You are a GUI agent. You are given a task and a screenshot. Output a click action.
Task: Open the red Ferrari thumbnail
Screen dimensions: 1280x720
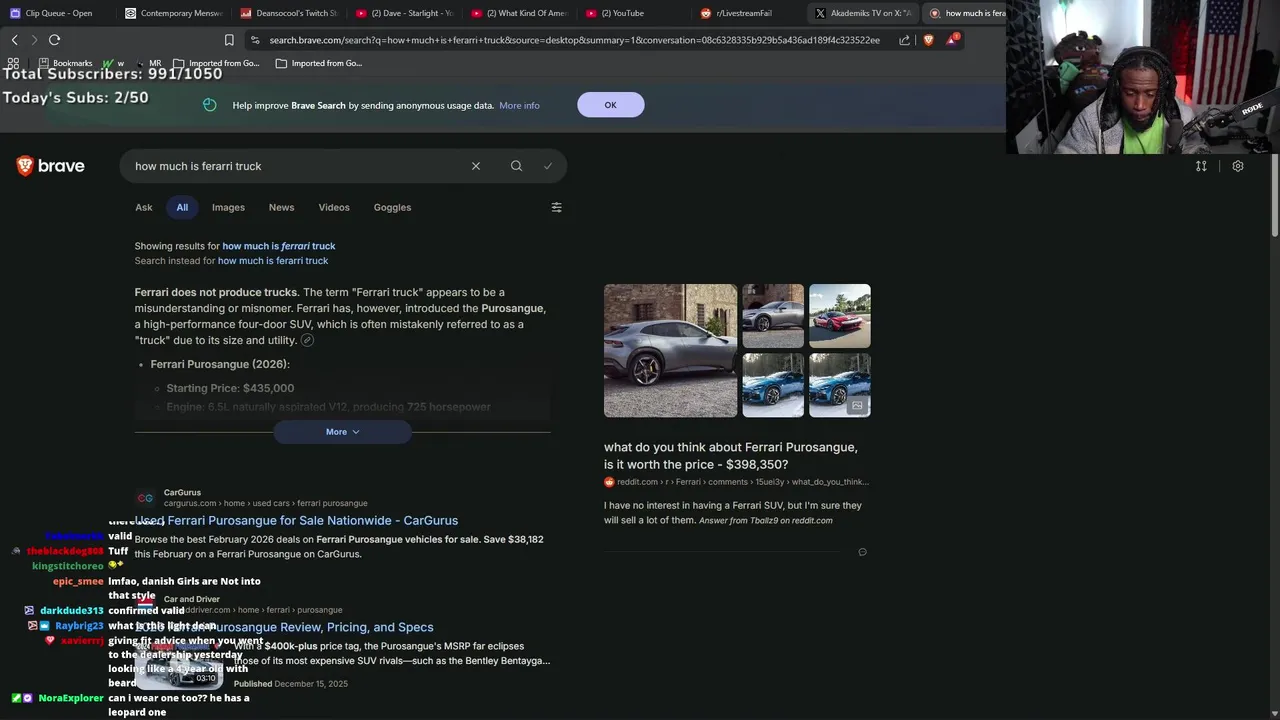click(x=840, y=316)
